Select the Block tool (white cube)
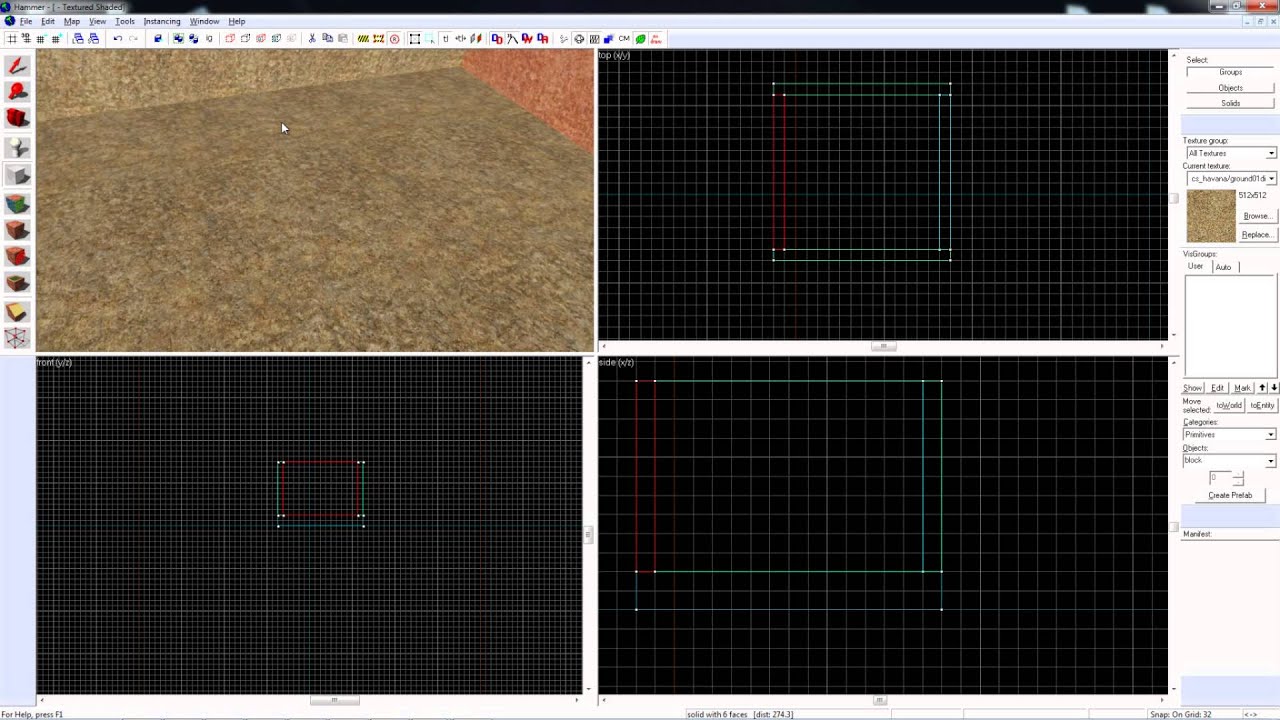Viewport: 1280px width, 720px height. 17,176
